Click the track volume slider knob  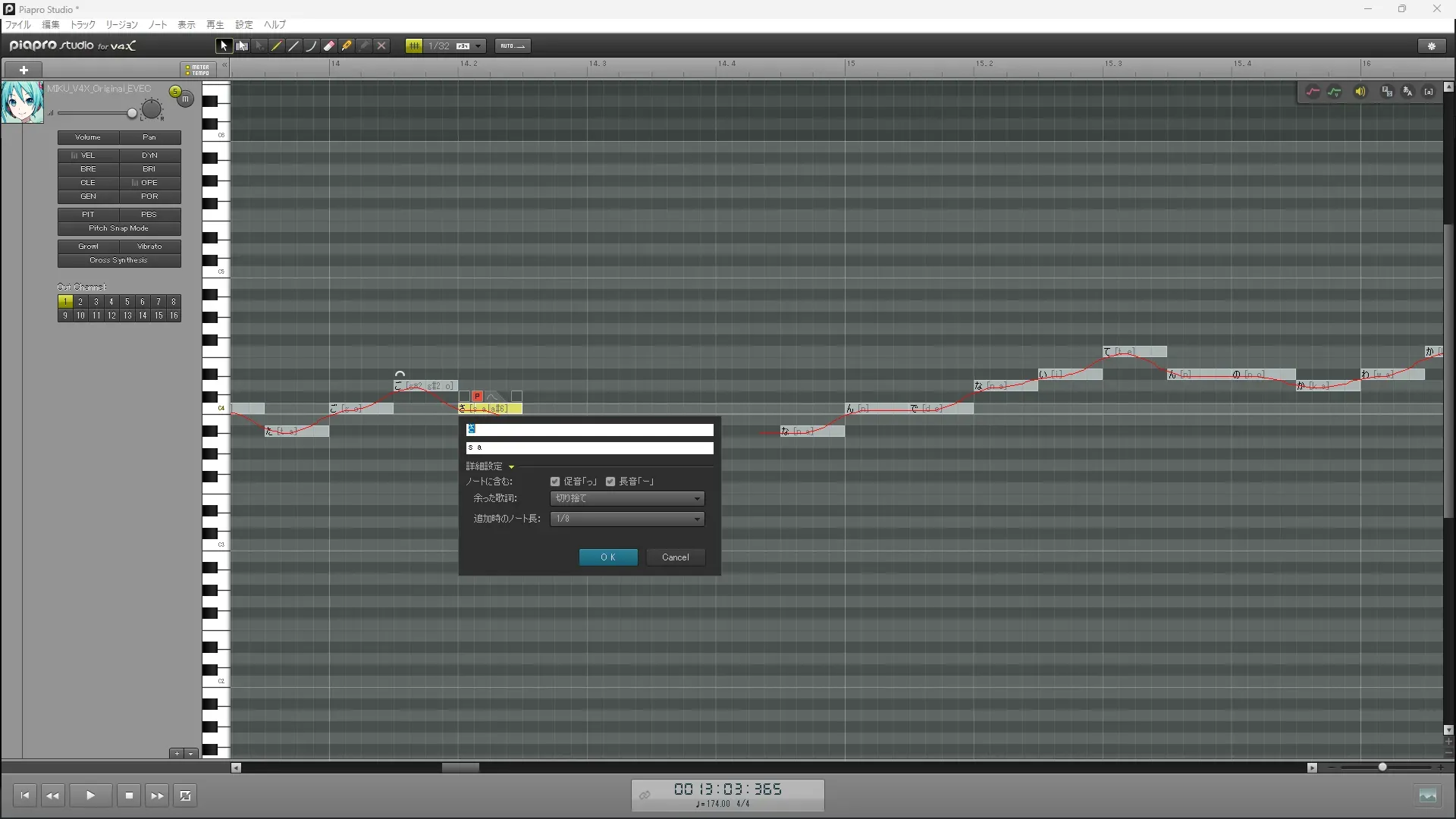[x=132, y=113]
